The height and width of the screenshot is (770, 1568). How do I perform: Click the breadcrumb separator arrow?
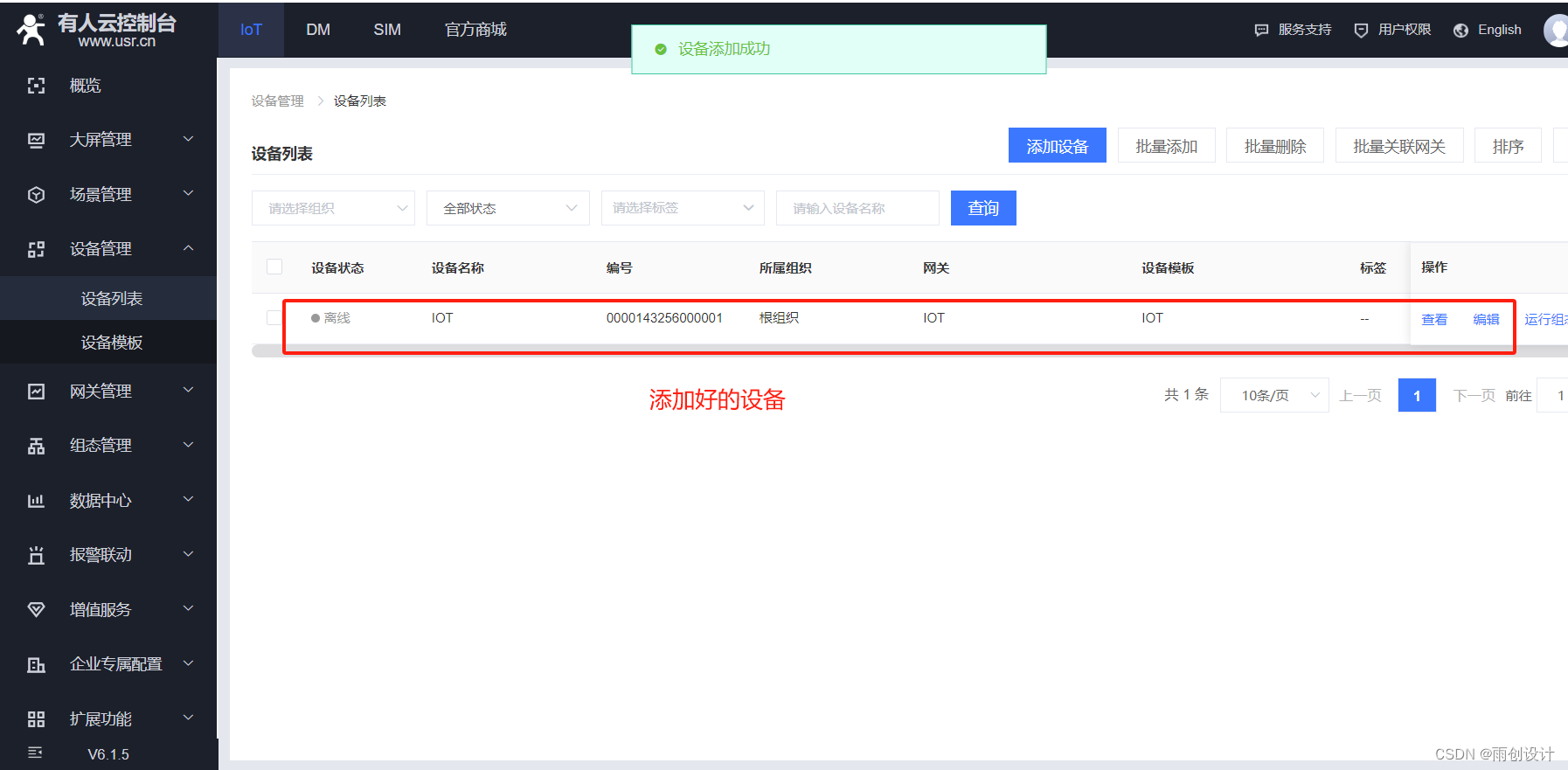(320, 101)
